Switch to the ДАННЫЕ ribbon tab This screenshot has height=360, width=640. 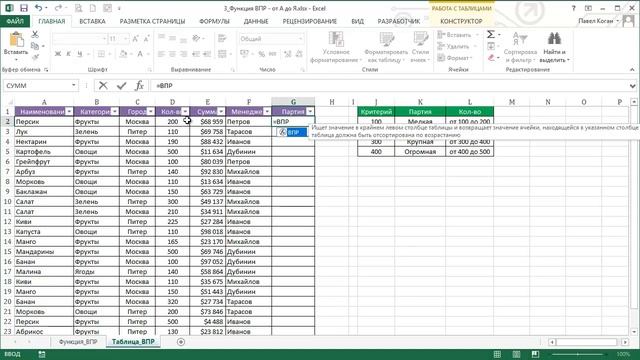256,21
